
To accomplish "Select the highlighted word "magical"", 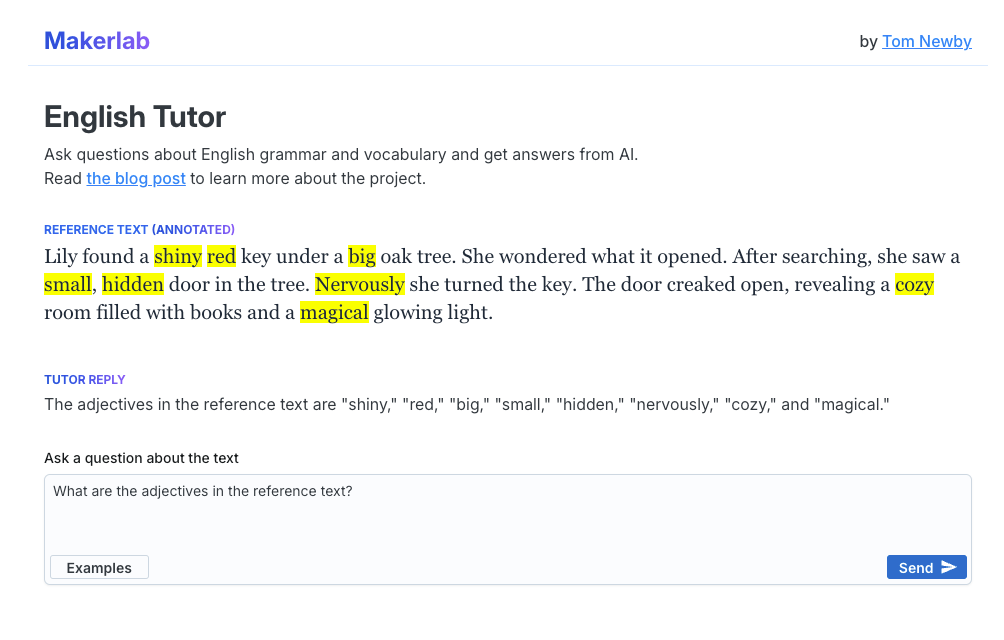I will click(x=334, y=313).
